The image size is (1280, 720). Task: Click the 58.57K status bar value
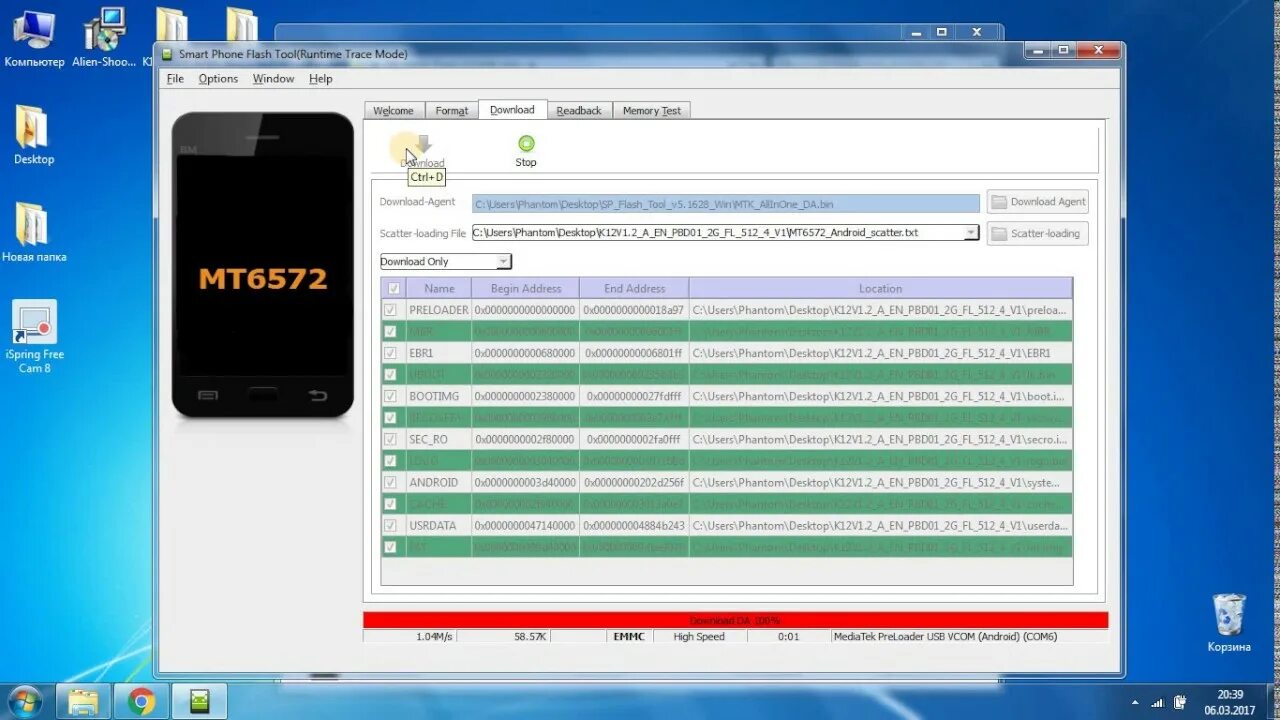point(529,636)
